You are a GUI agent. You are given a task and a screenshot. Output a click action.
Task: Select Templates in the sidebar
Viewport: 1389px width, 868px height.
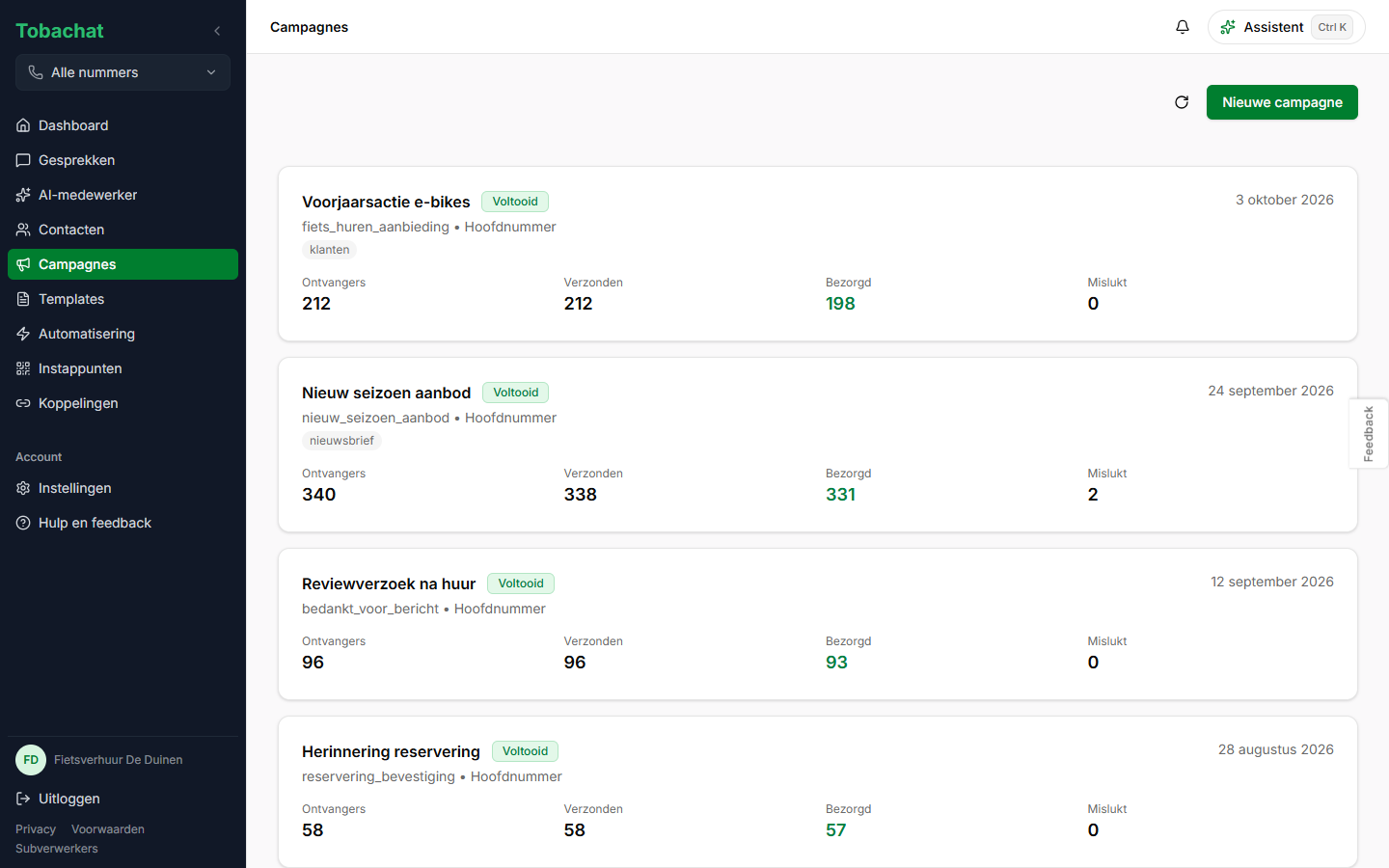click(x=123, y=299)
